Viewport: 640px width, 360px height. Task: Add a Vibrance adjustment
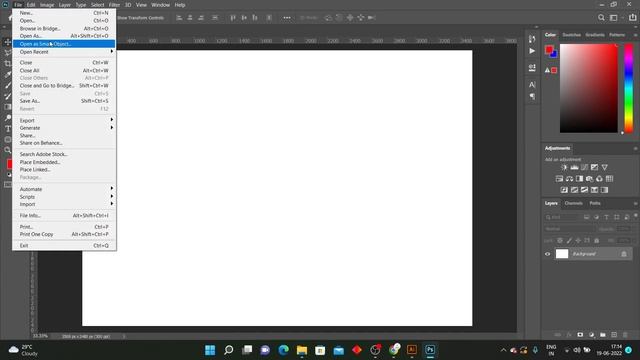click(604, 167)
